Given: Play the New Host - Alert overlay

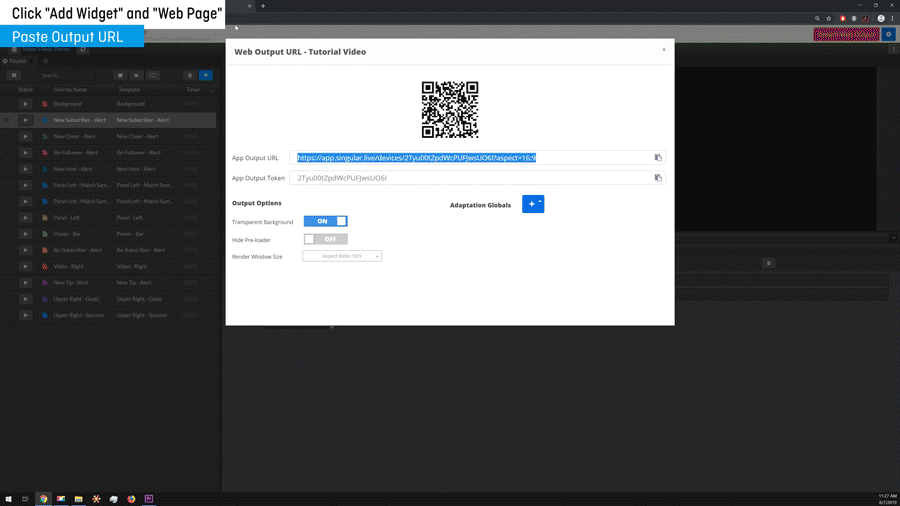Looking at the screenshot, I should pyautogui.click(x=25, y=169).
